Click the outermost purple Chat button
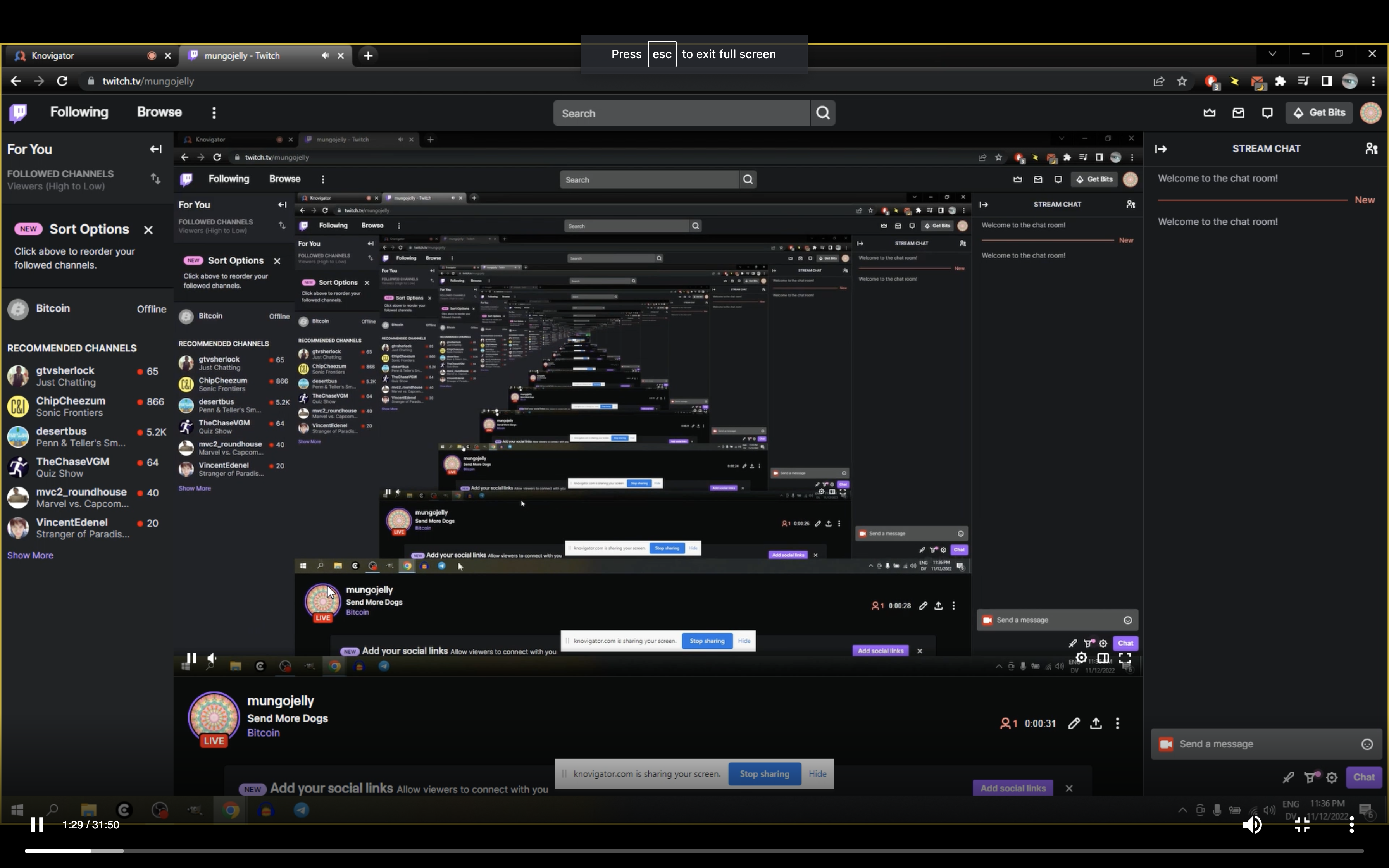This screenshot has width=1389, height=868. (x=1364, y=777)
